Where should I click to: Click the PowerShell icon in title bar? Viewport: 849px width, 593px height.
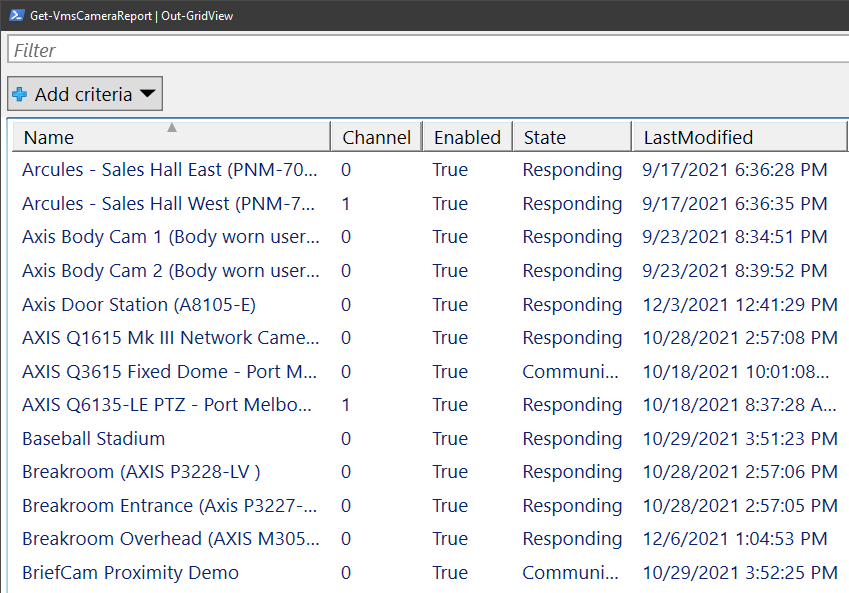[x=16, y=15]
